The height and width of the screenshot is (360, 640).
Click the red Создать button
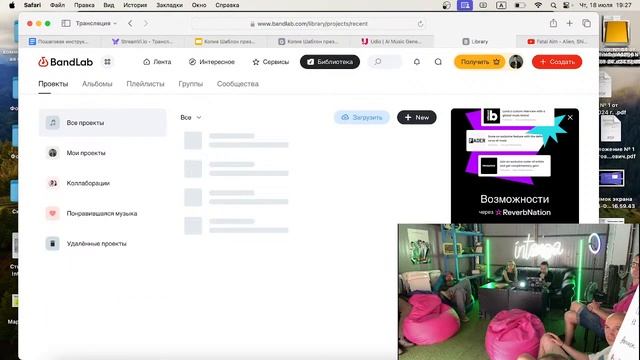pyautogui.click(x=557, y=62)
